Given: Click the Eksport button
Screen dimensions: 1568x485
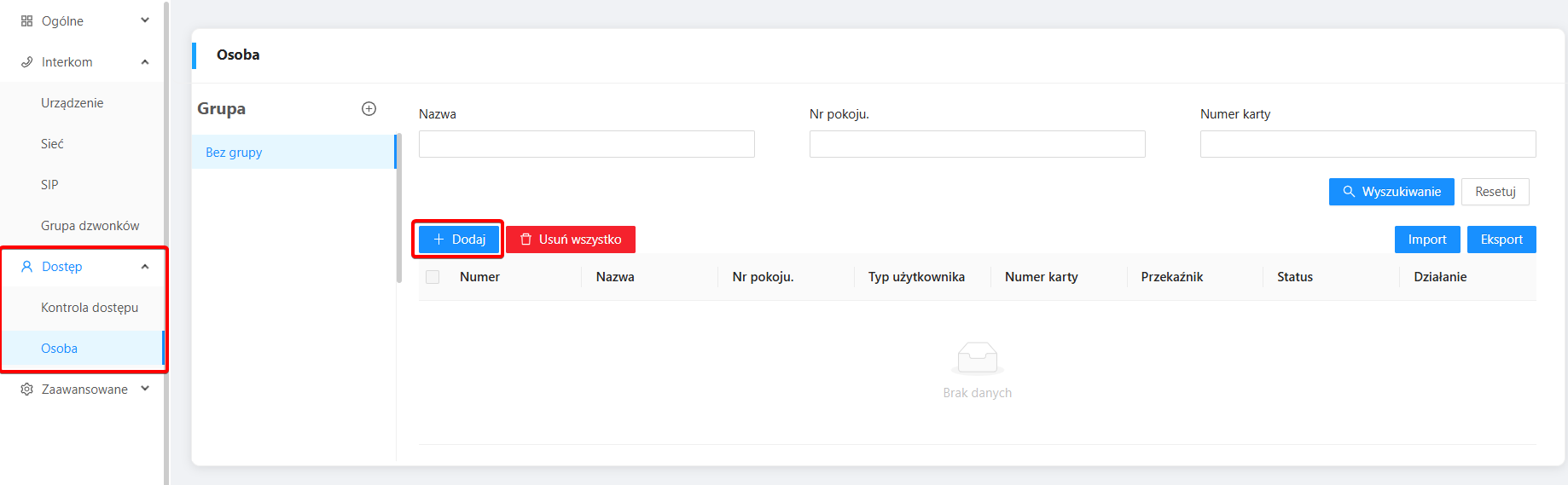Looking at the screenshot, I should click(x=1501, y=240).
